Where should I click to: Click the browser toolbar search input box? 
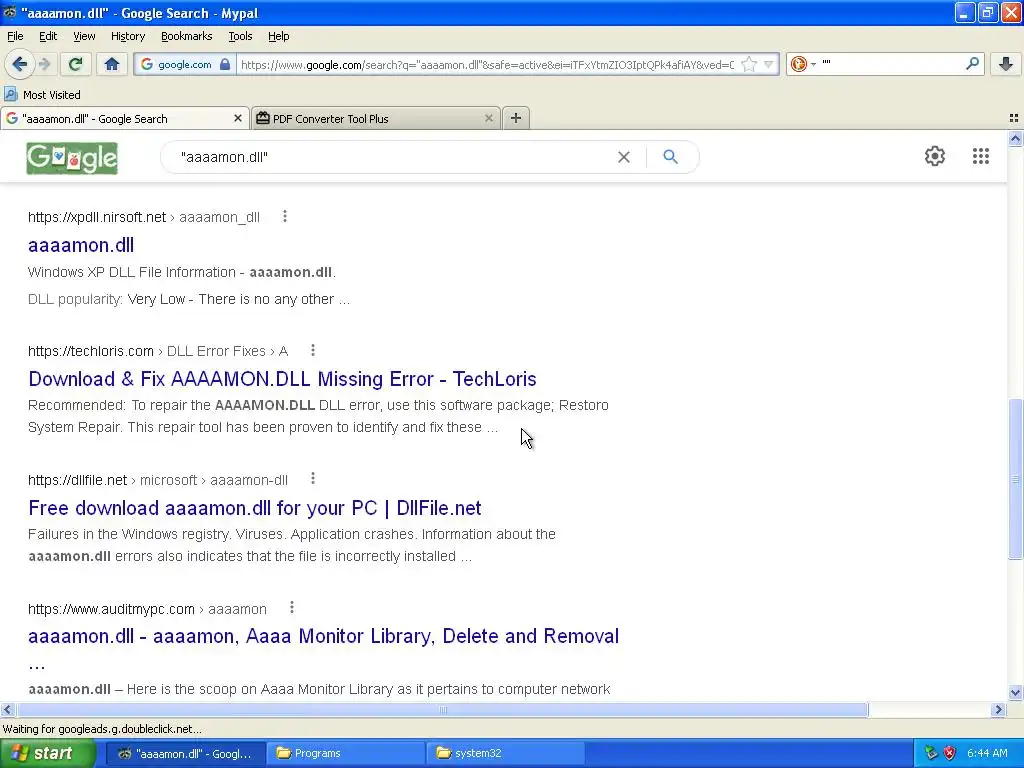click(891, 63)
